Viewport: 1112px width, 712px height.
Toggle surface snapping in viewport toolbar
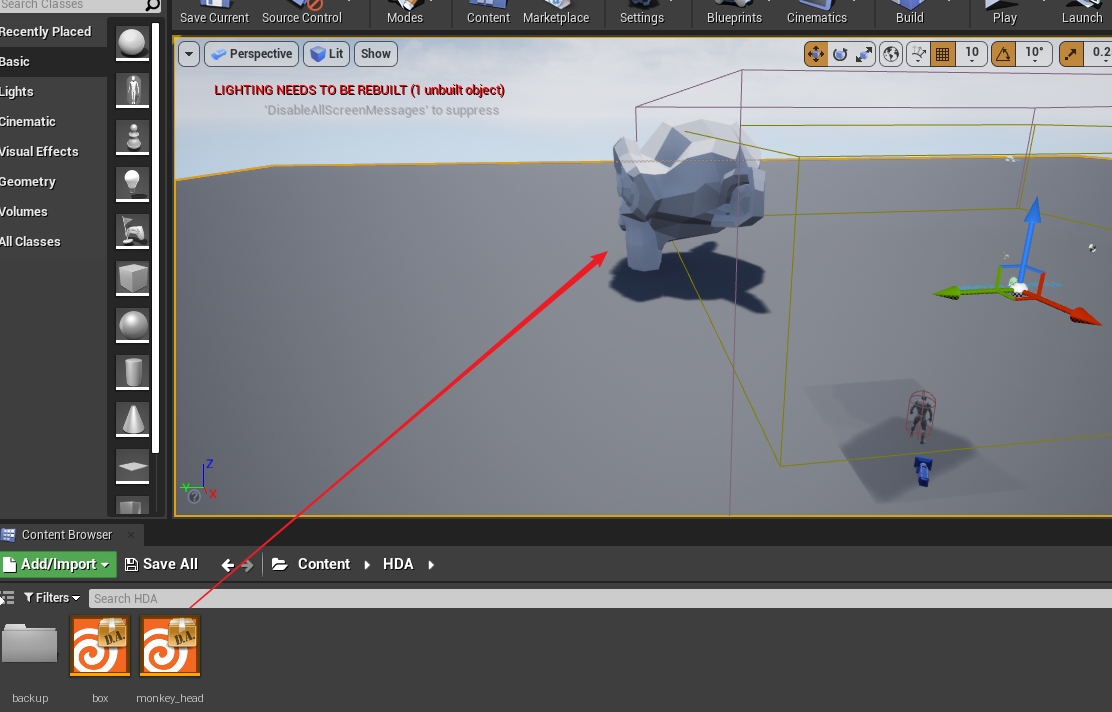918,54
